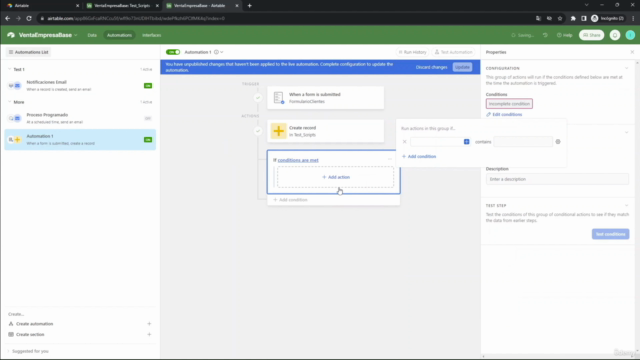Click the browser address bar
Image resolution: width=640 pixels, height=360 pixels.
pyautogui.click(x=286, y=18)
